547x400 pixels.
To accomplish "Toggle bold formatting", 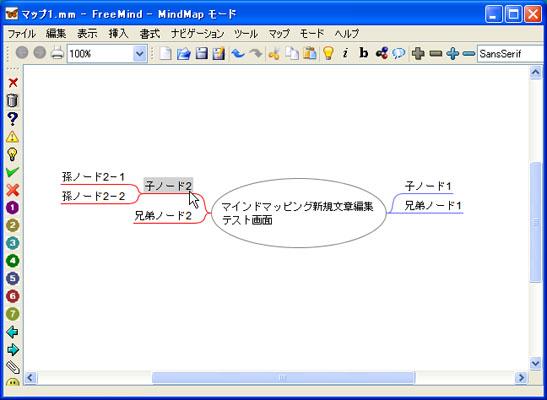I will (364, 53).
